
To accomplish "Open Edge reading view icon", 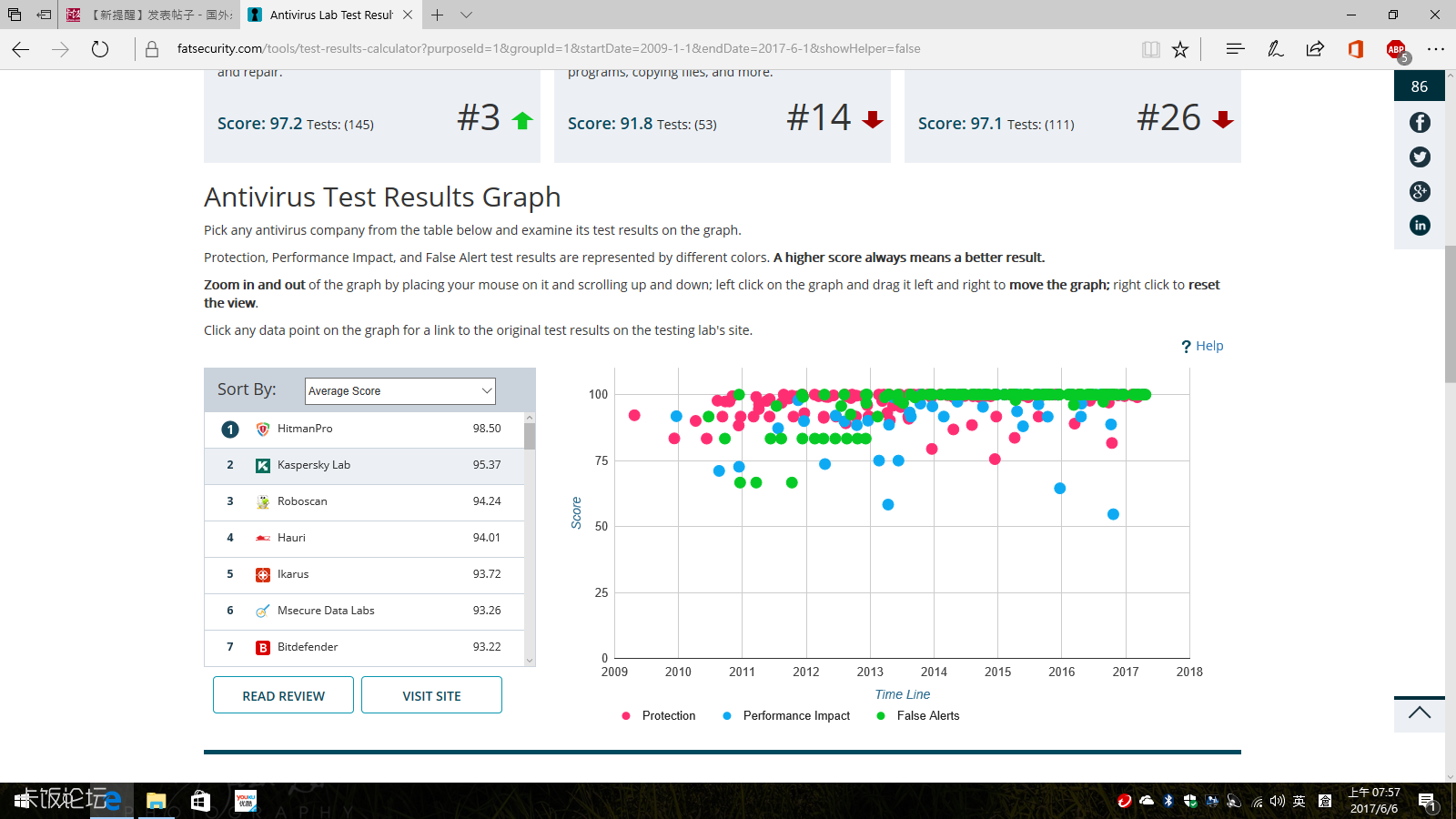I will click(1151, 49).
